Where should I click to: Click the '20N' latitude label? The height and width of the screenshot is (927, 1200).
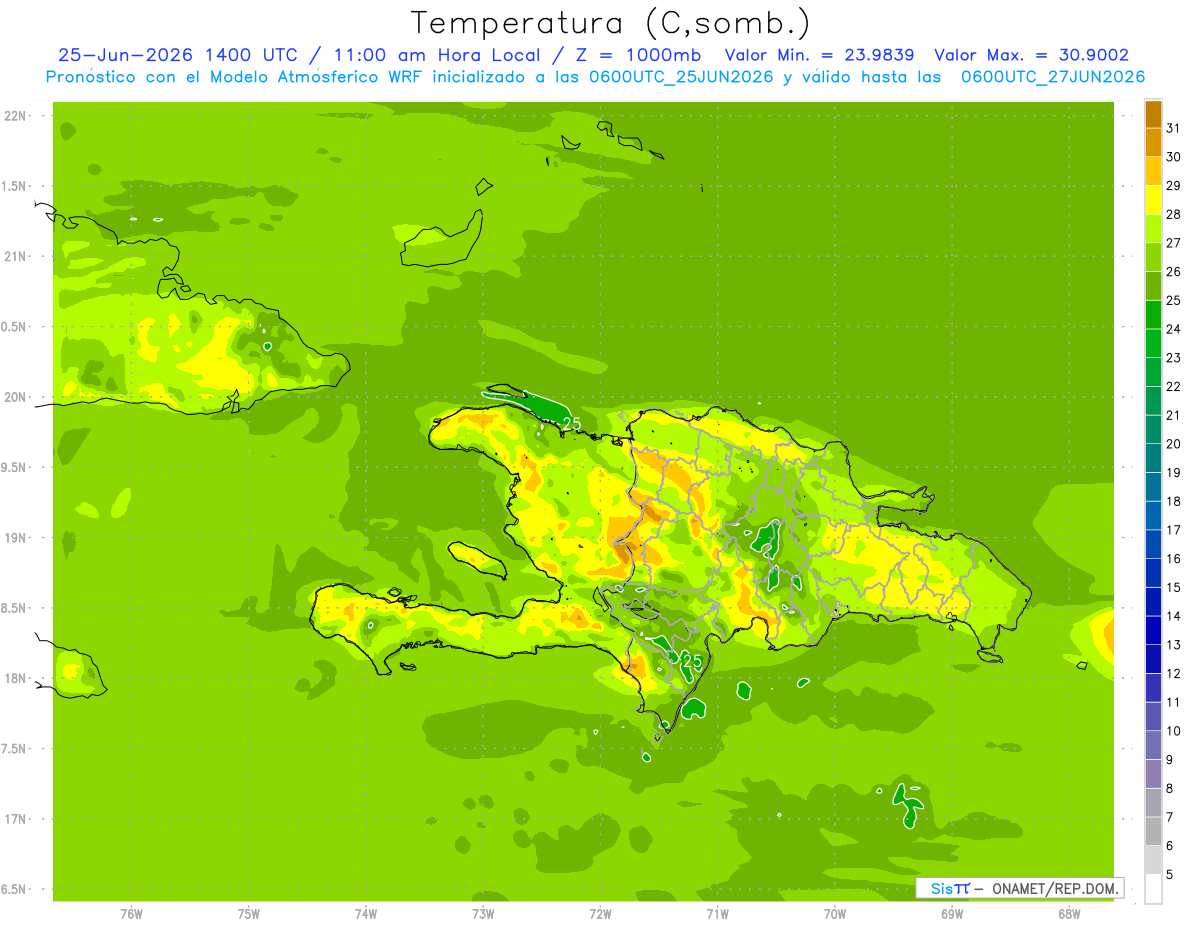pyautogui.click(x=16, y=397)
